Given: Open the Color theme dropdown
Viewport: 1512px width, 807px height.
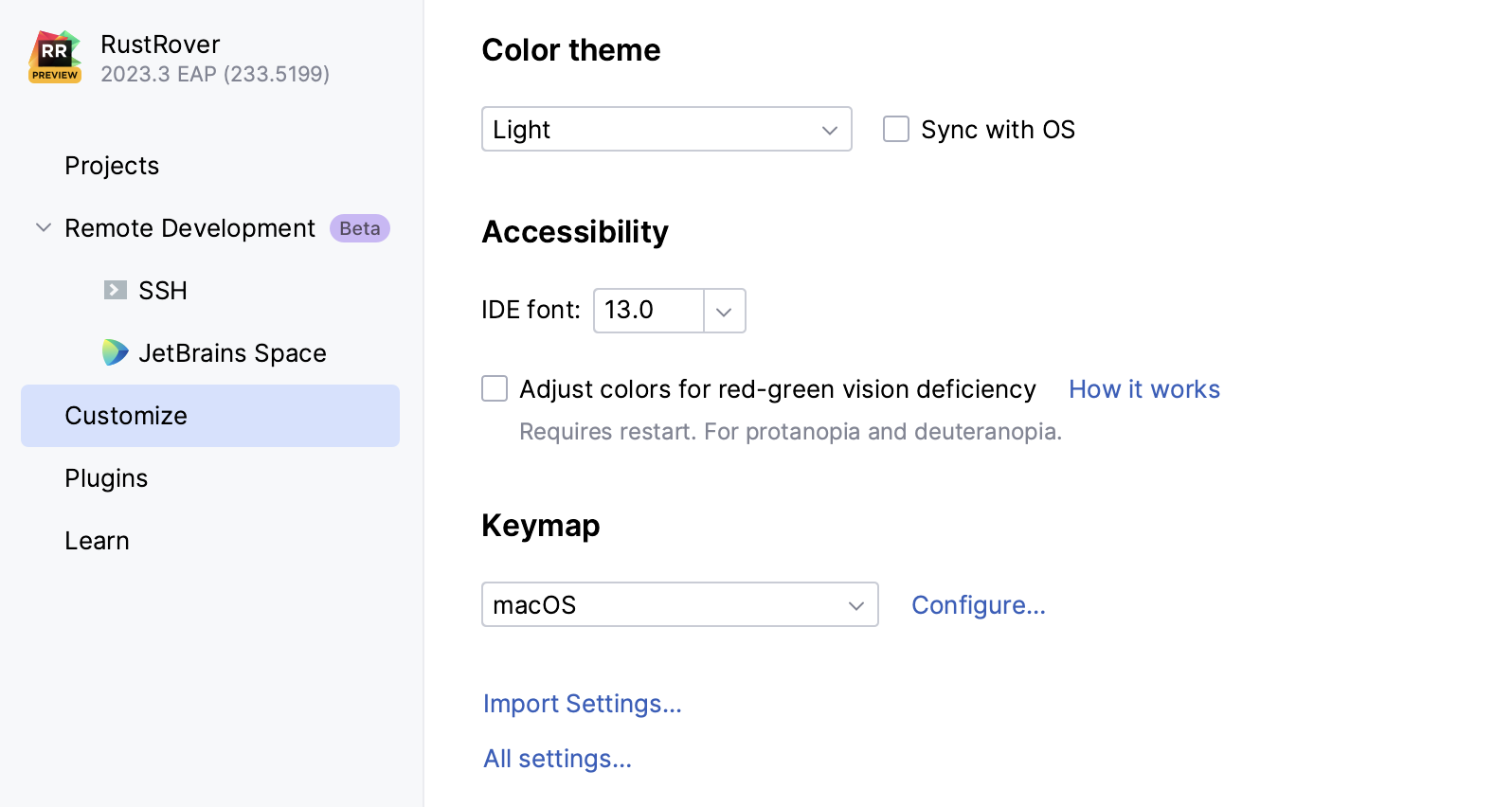Looking at the screenshot, I should point(666,129).
